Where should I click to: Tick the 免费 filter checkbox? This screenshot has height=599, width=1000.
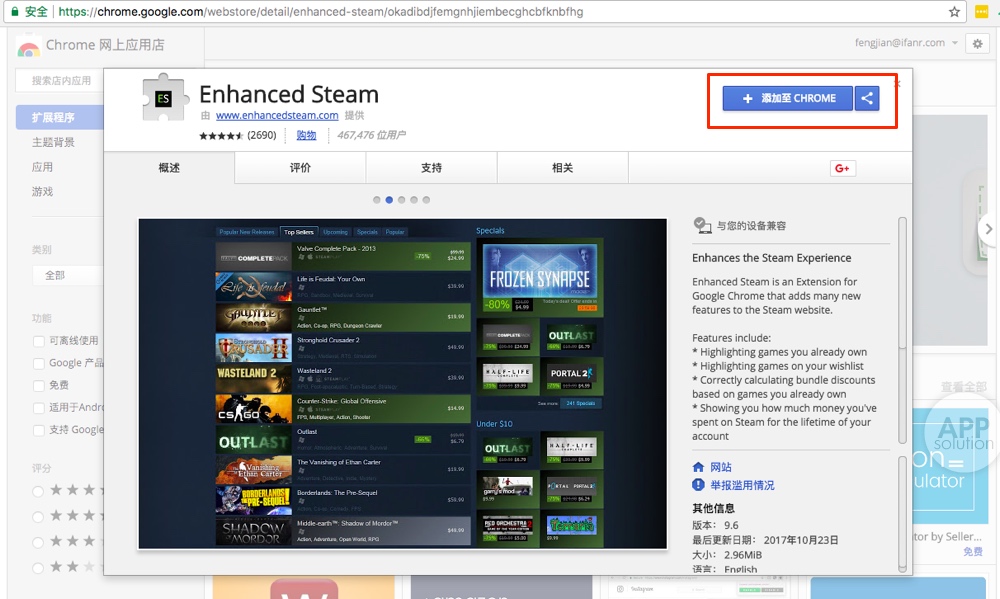[x=39, y=385]
